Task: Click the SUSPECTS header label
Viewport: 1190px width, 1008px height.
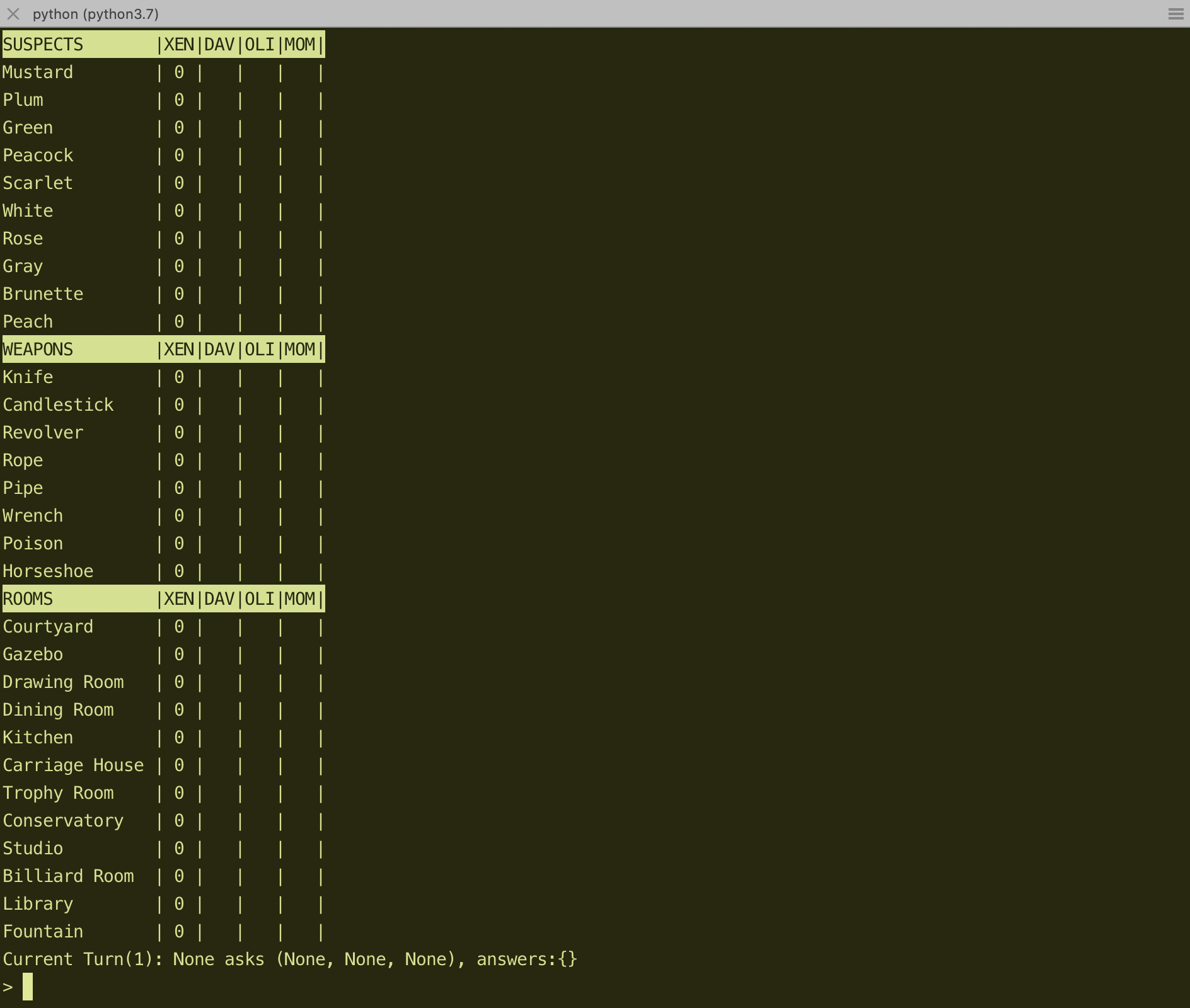Action: click(x=43, y=44)
